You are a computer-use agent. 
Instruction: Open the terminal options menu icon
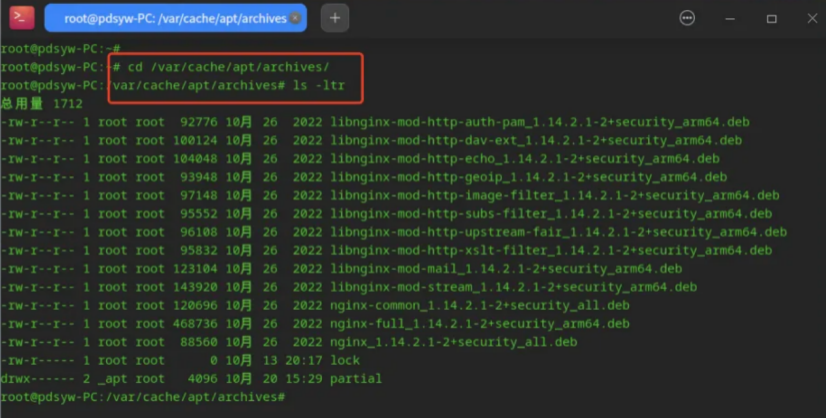point(687,18)
